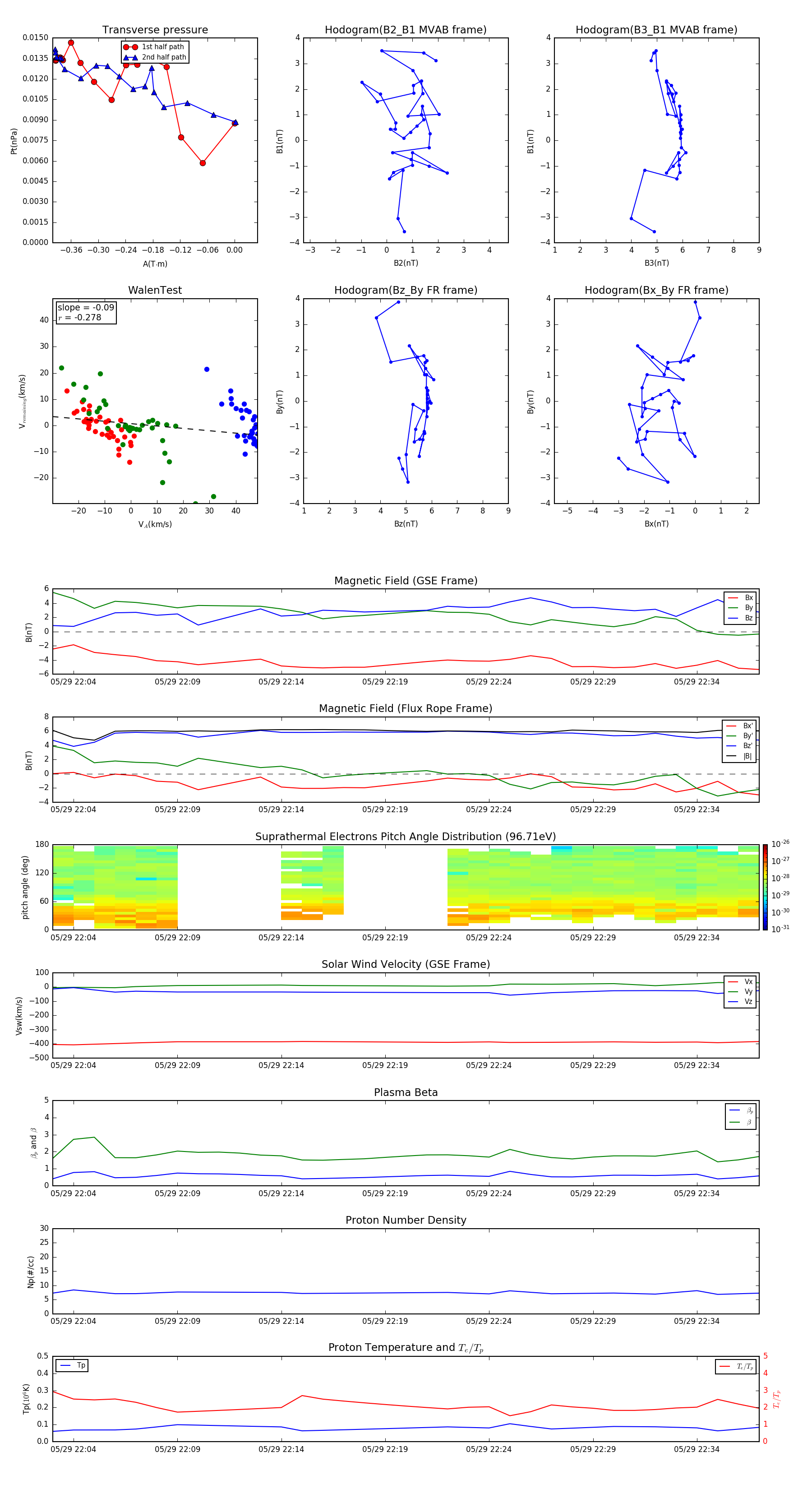
Task: Click the "B3(nT)" x-axis label
Action: [x=656, y=263]
